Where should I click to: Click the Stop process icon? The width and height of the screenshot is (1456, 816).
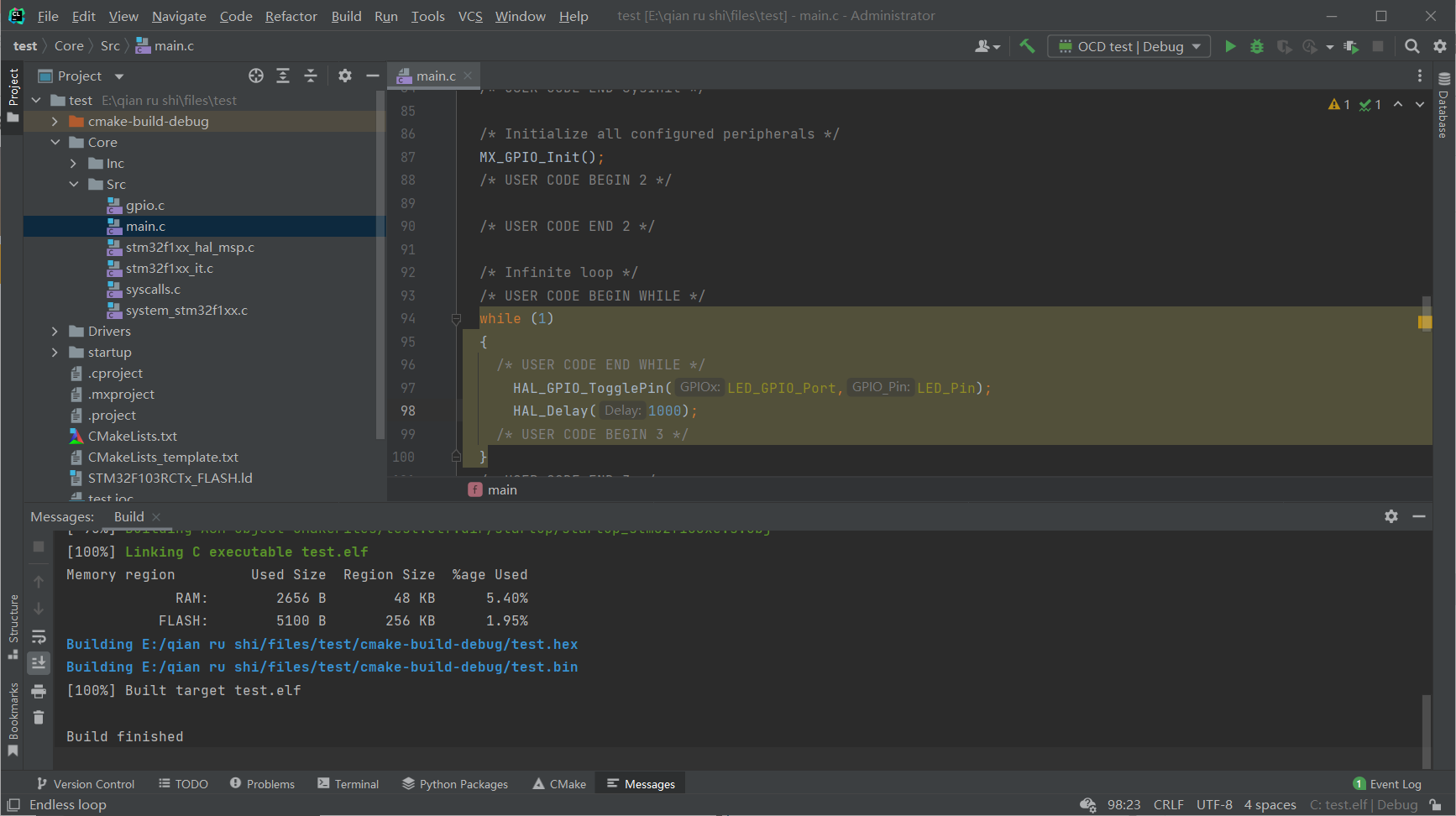(1378, 46)
